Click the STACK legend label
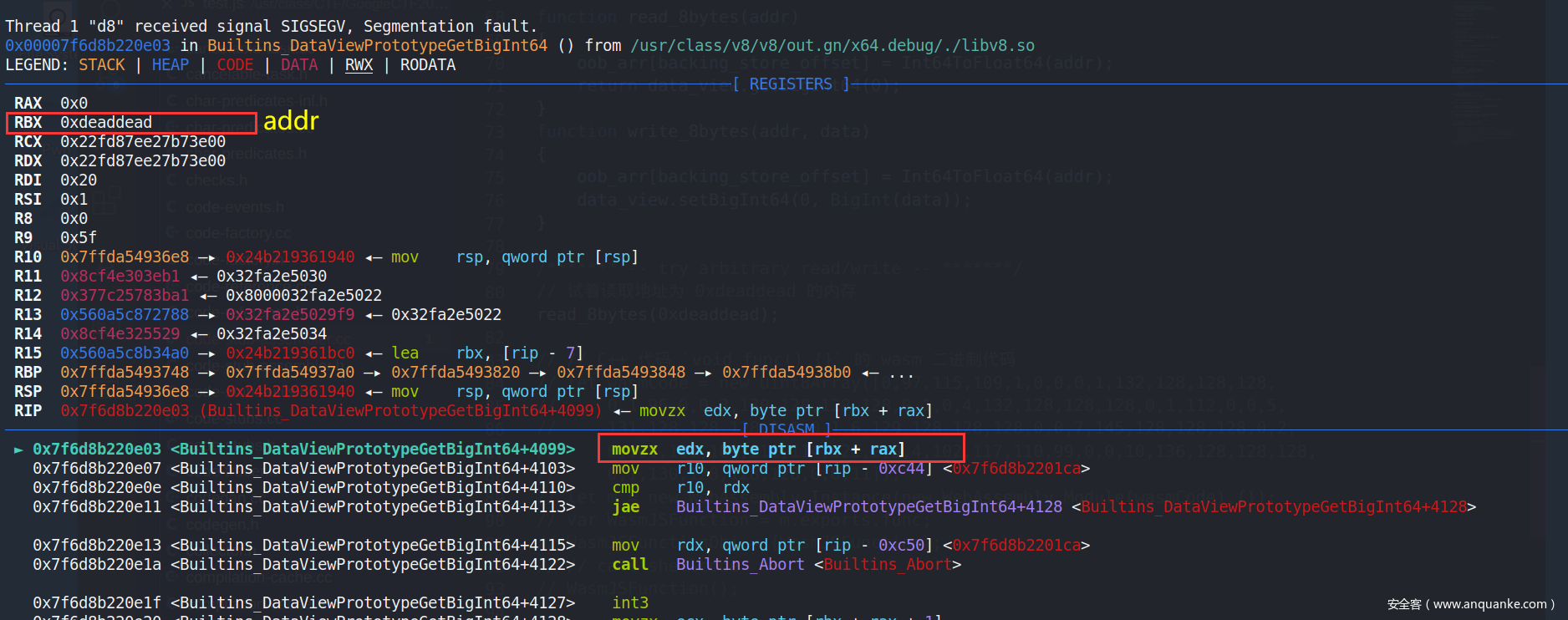1568x620 pixels. (102, 65)
